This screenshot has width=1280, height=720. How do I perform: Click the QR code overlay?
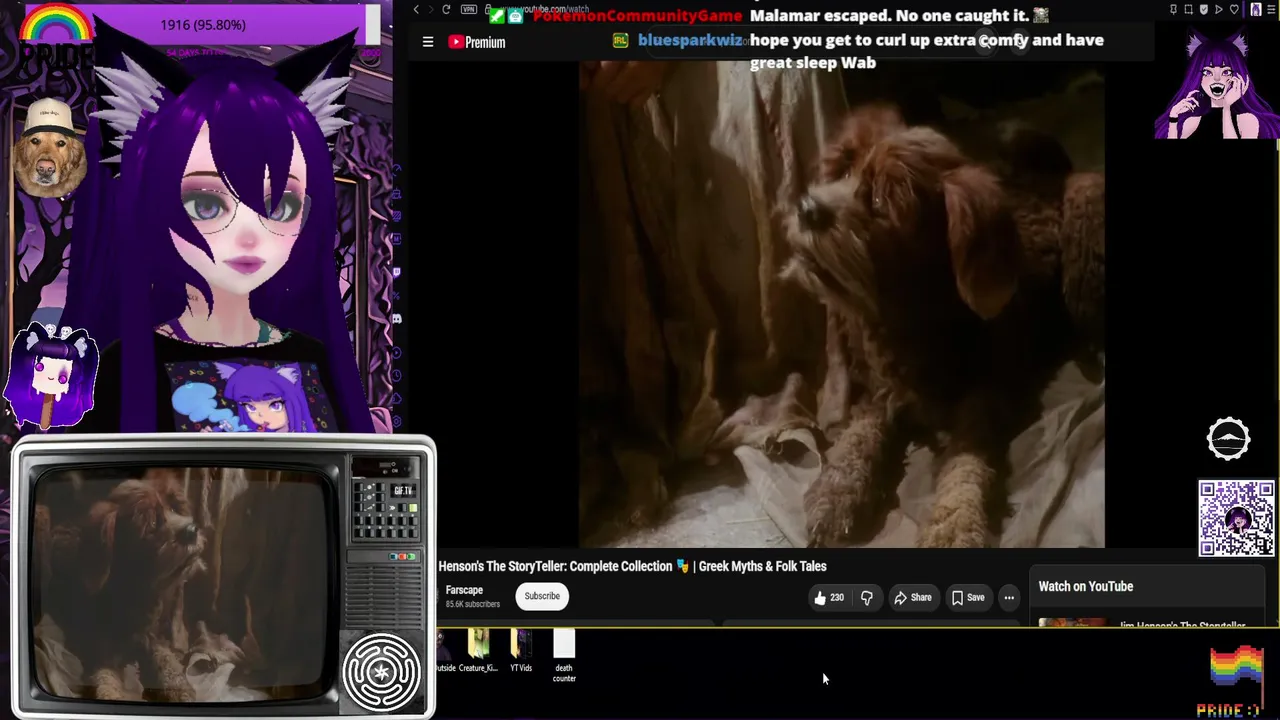coord(1237,518)
